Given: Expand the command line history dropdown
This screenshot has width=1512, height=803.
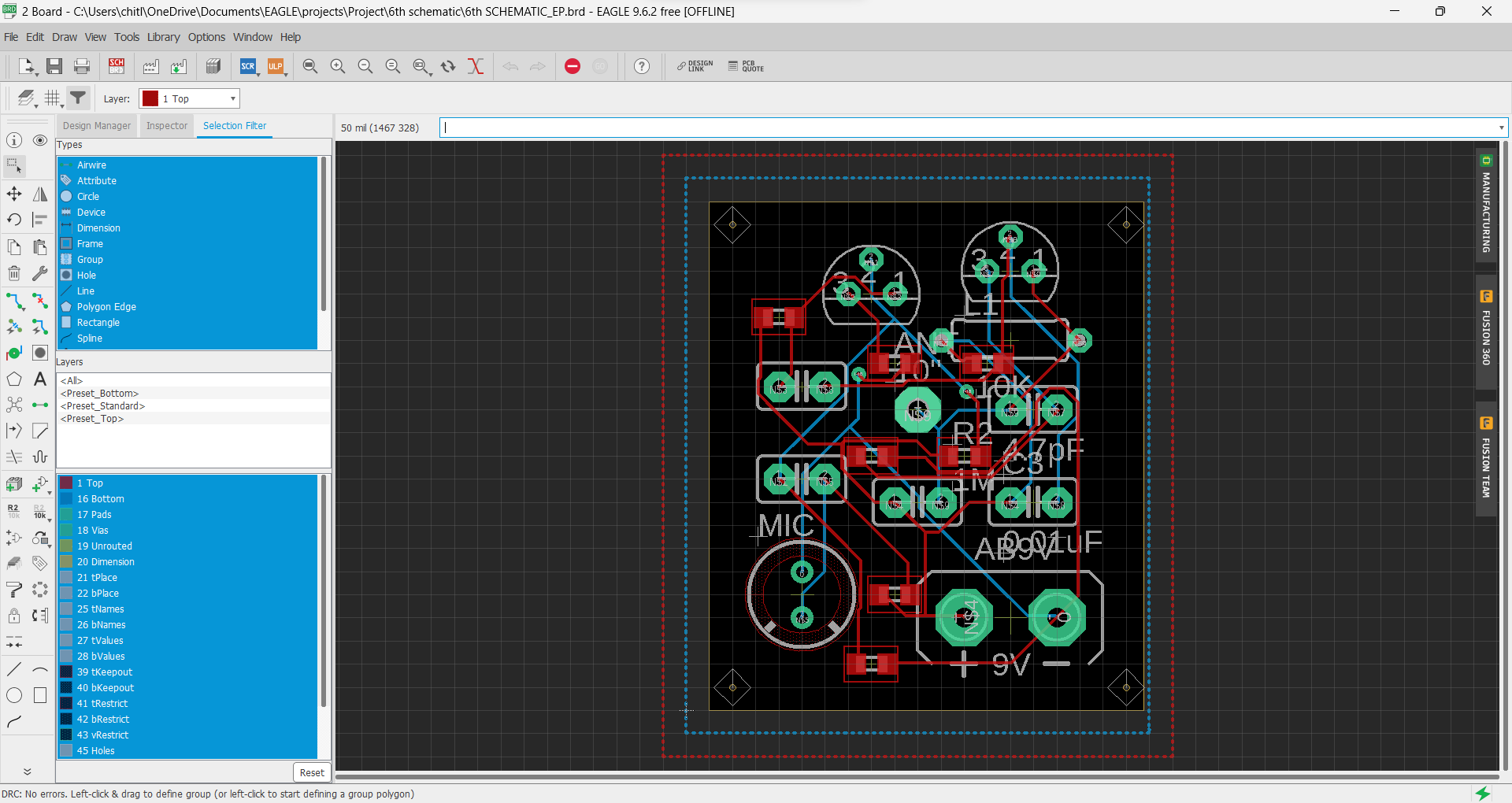Looking at the screenshot, I should point(1501,128).
